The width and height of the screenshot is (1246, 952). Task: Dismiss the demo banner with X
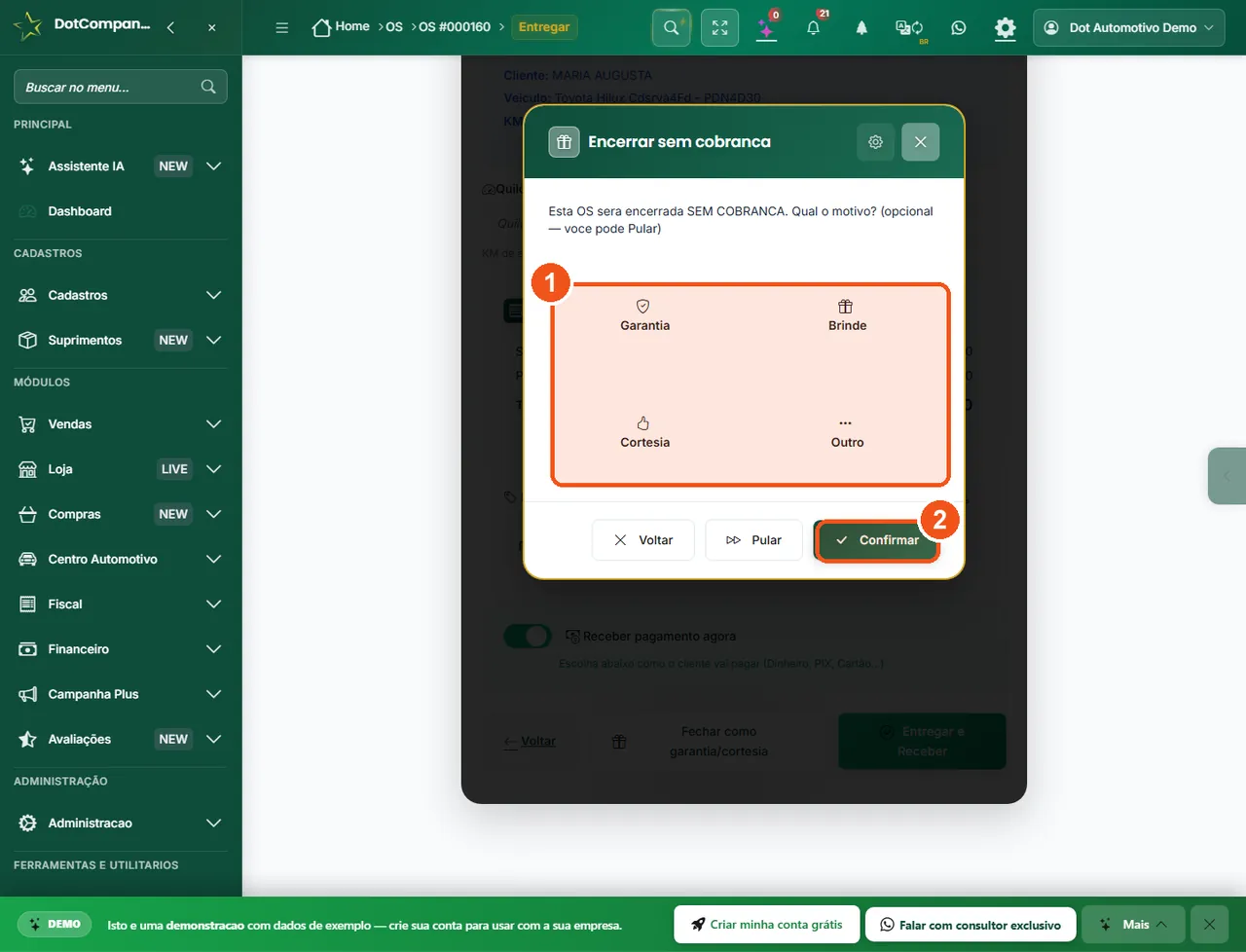tap(1209, 925)
